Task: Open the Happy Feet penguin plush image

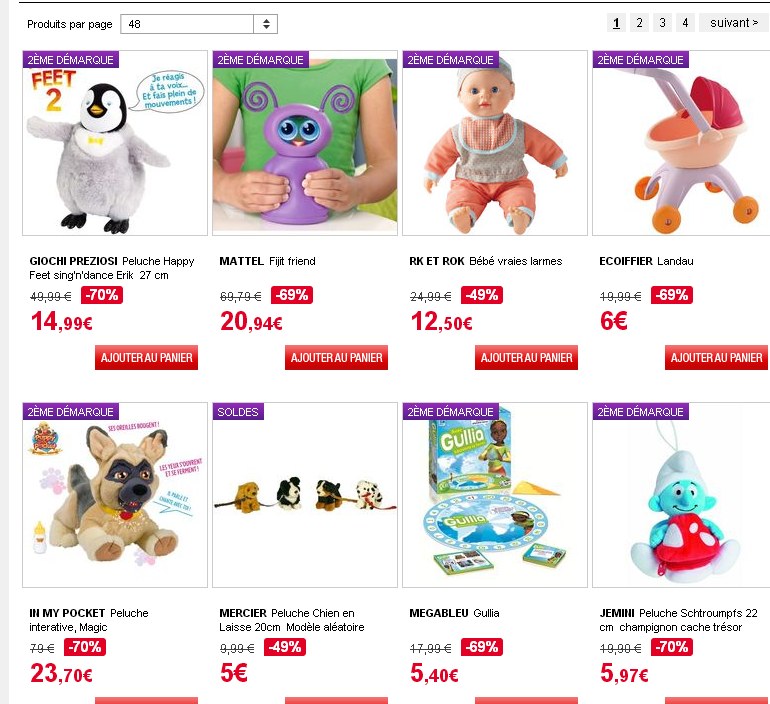Action: (x=115, y=143)
